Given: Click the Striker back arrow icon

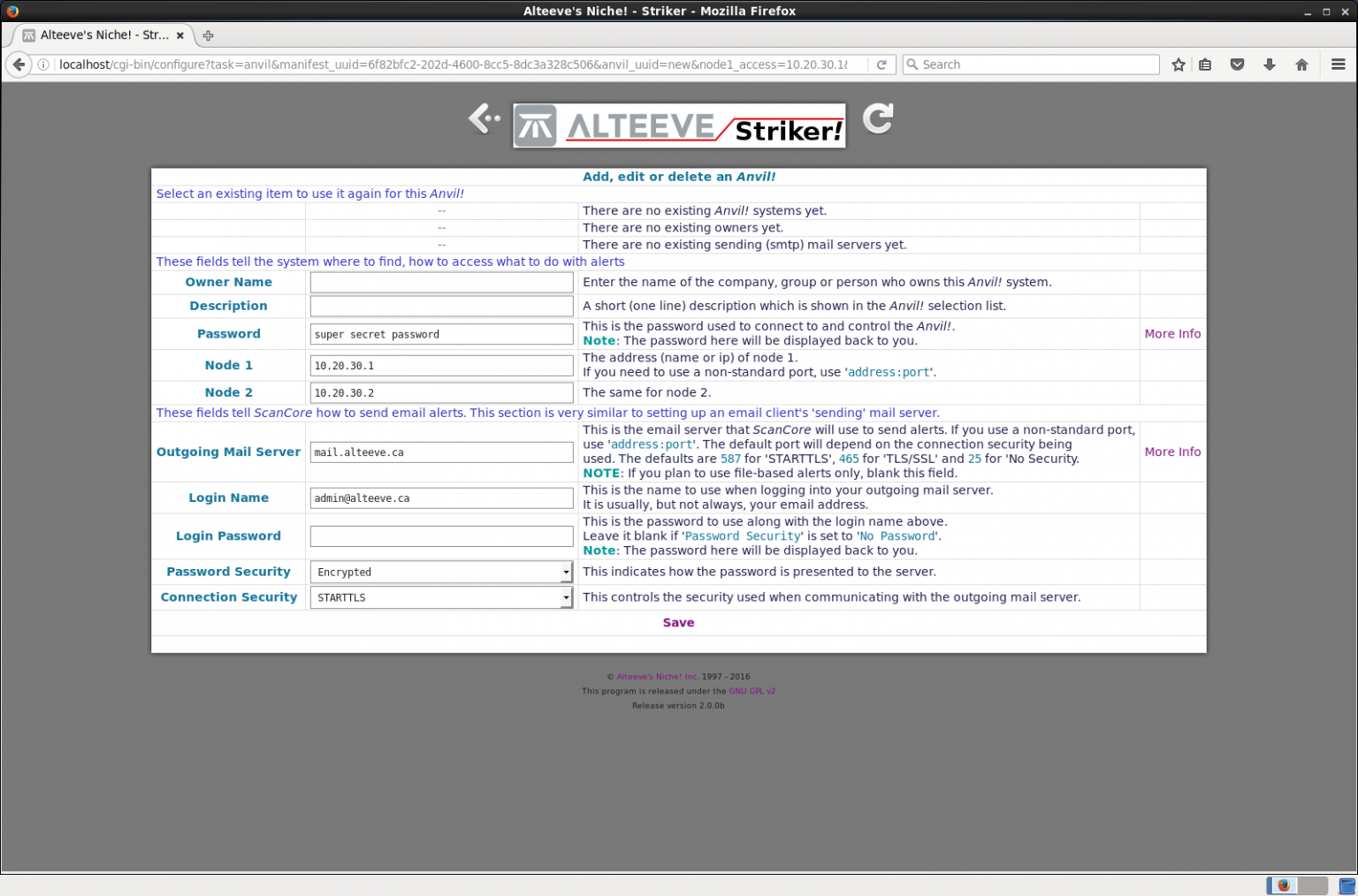Looking at the screenshot, I should point(484,118).
